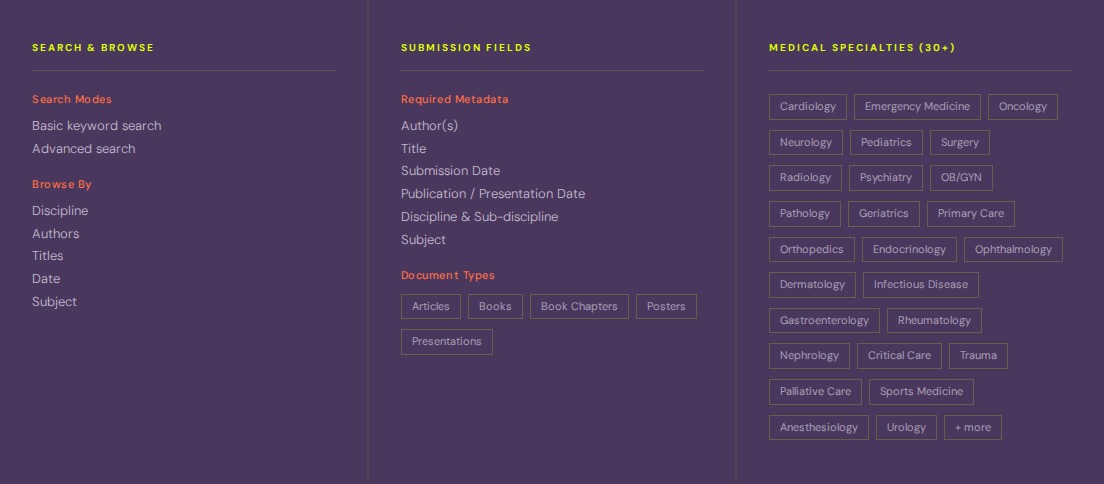Select the Posters document type tag
1104x484 pixels.
coord(665,306)
